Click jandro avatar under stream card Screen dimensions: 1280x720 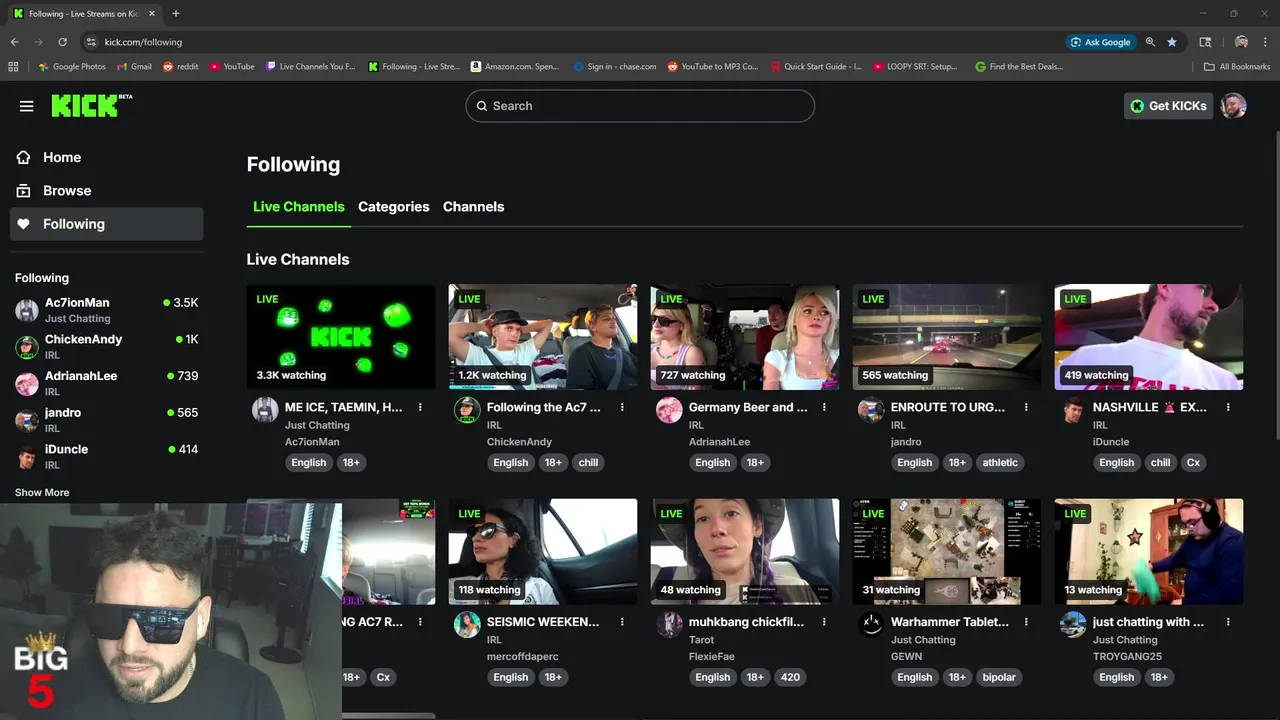coord(871,410)
